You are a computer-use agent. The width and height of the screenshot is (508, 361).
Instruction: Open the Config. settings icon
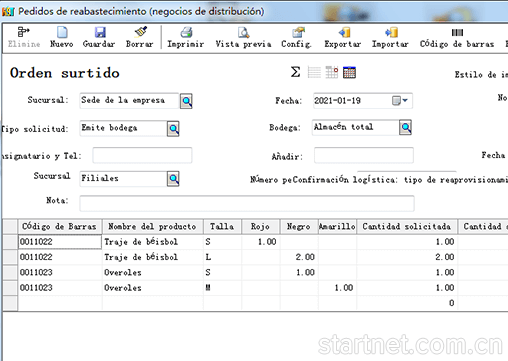point(298,32)
